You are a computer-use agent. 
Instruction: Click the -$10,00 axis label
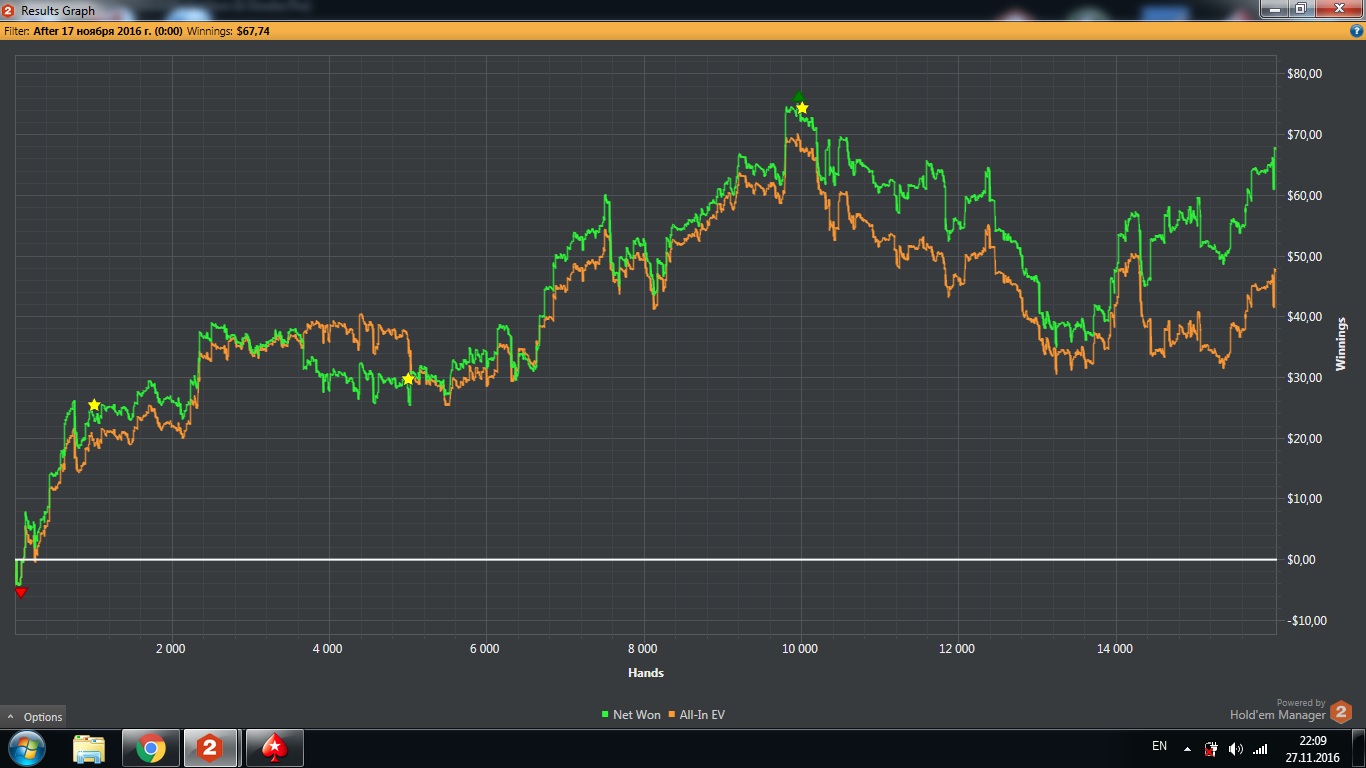1307,621
